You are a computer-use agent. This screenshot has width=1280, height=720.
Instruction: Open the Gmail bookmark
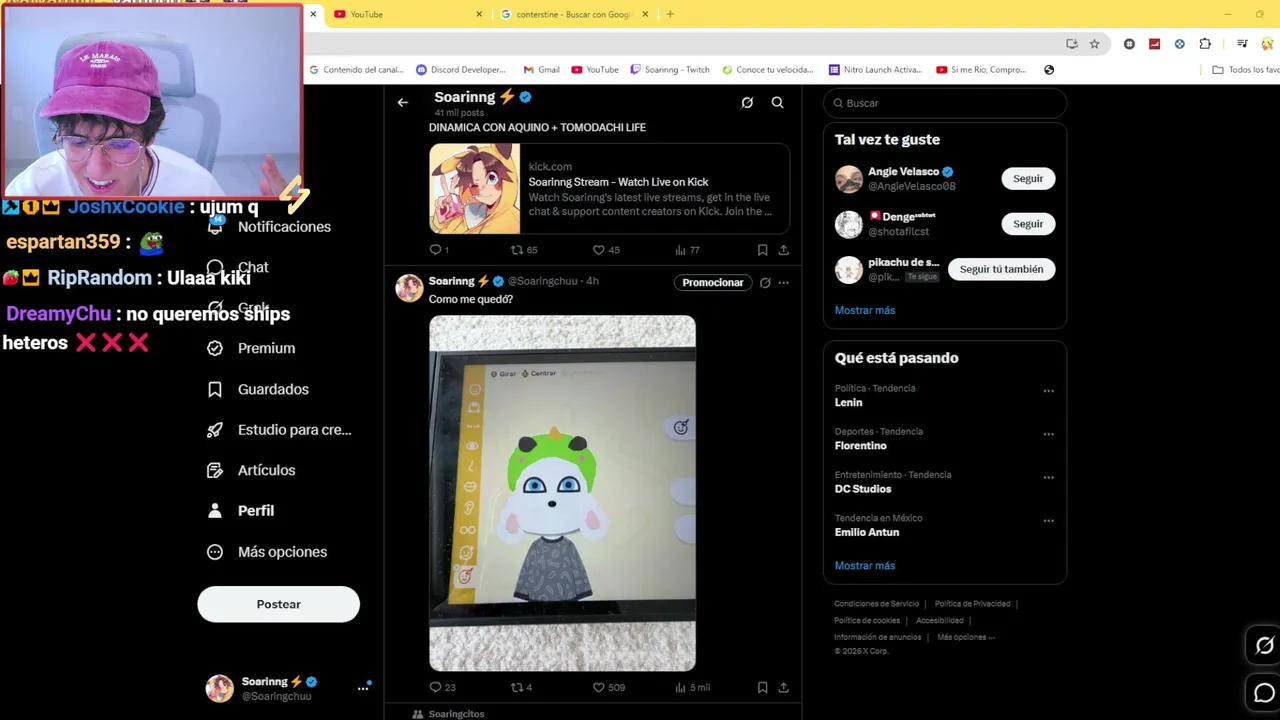click(x=542, y=70)
